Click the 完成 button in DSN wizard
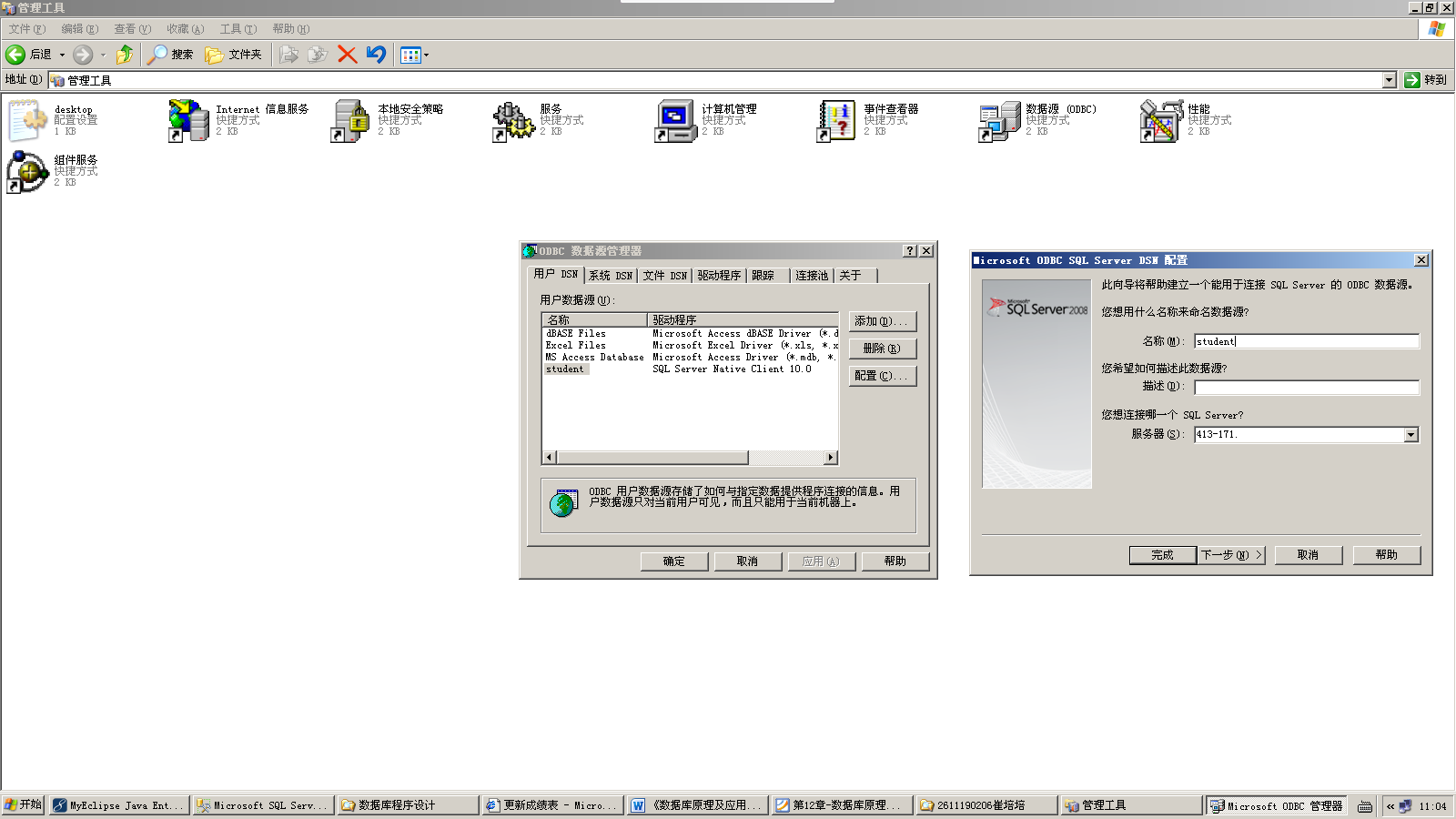 click(1163, 555)
